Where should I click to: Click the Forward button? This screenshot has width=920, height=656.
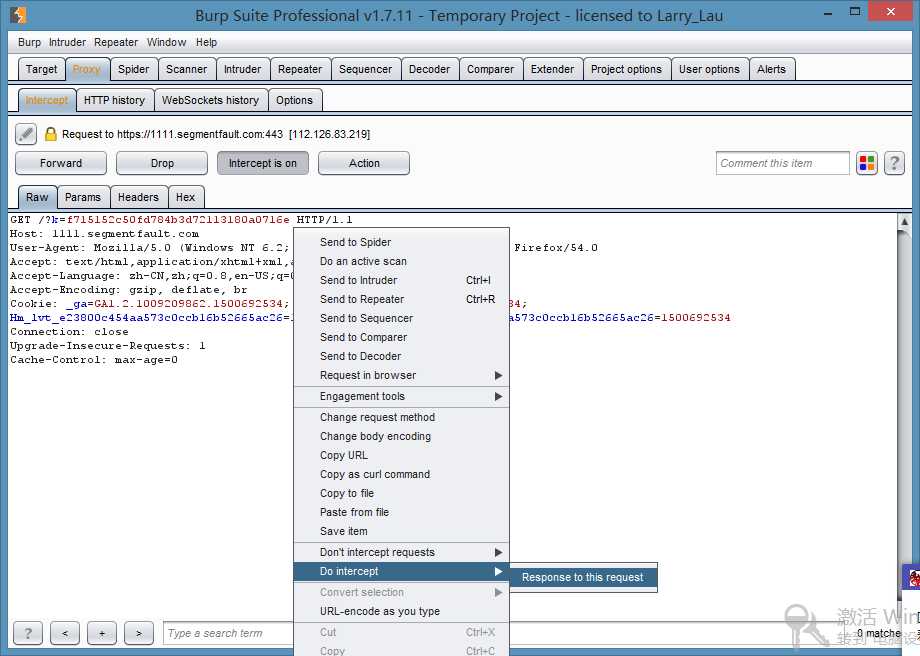pos(61,163)
